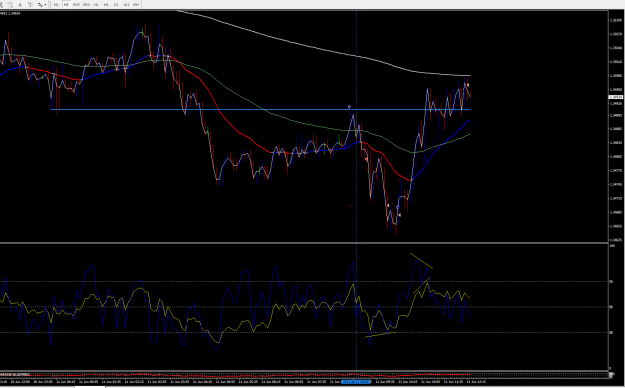The image size is (625, 388).
Task: Switch chart to MN monthly timeframe
Action: pyautogui.click(x=136, y=5)
